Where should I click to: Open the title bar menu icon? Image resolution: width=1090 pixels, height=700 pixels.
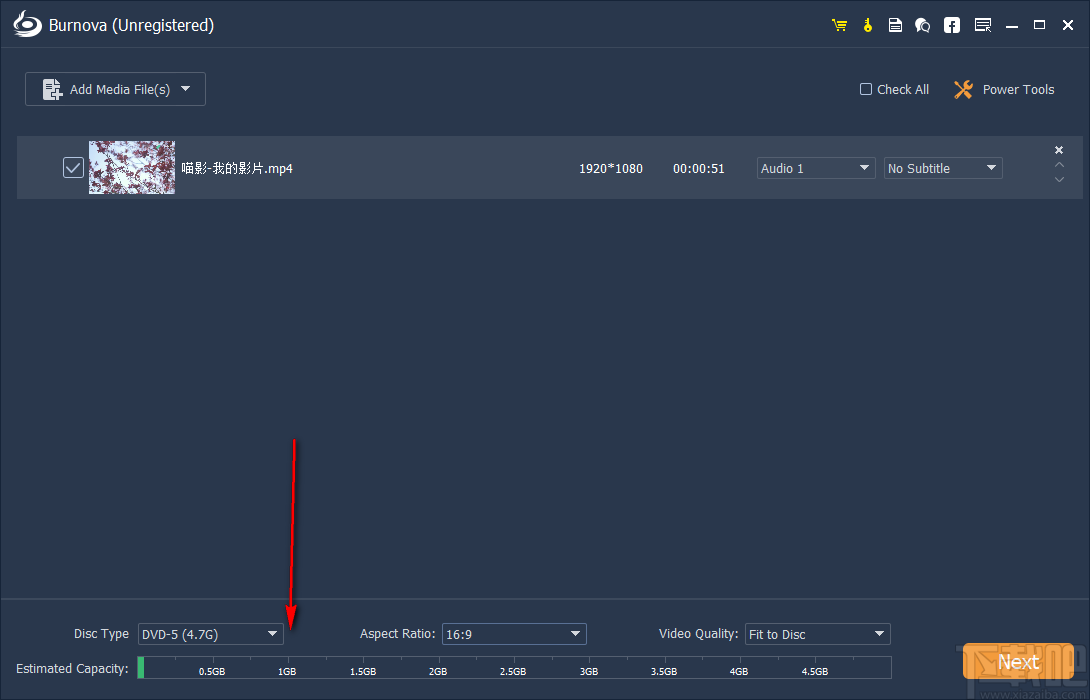[983, 26]
